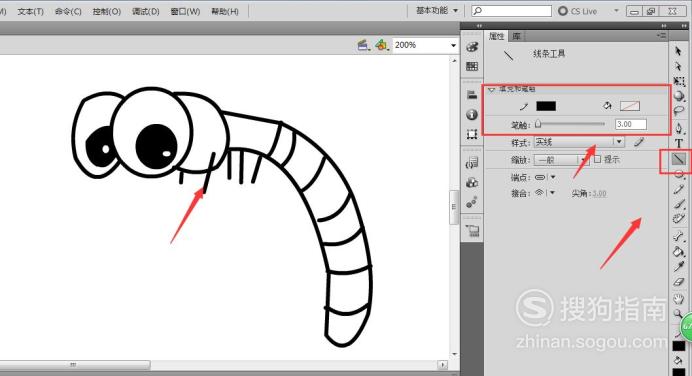The image size is (692, 376).
Task: Open the 基本功能 workspace dropdown
Action: [436, 11]
